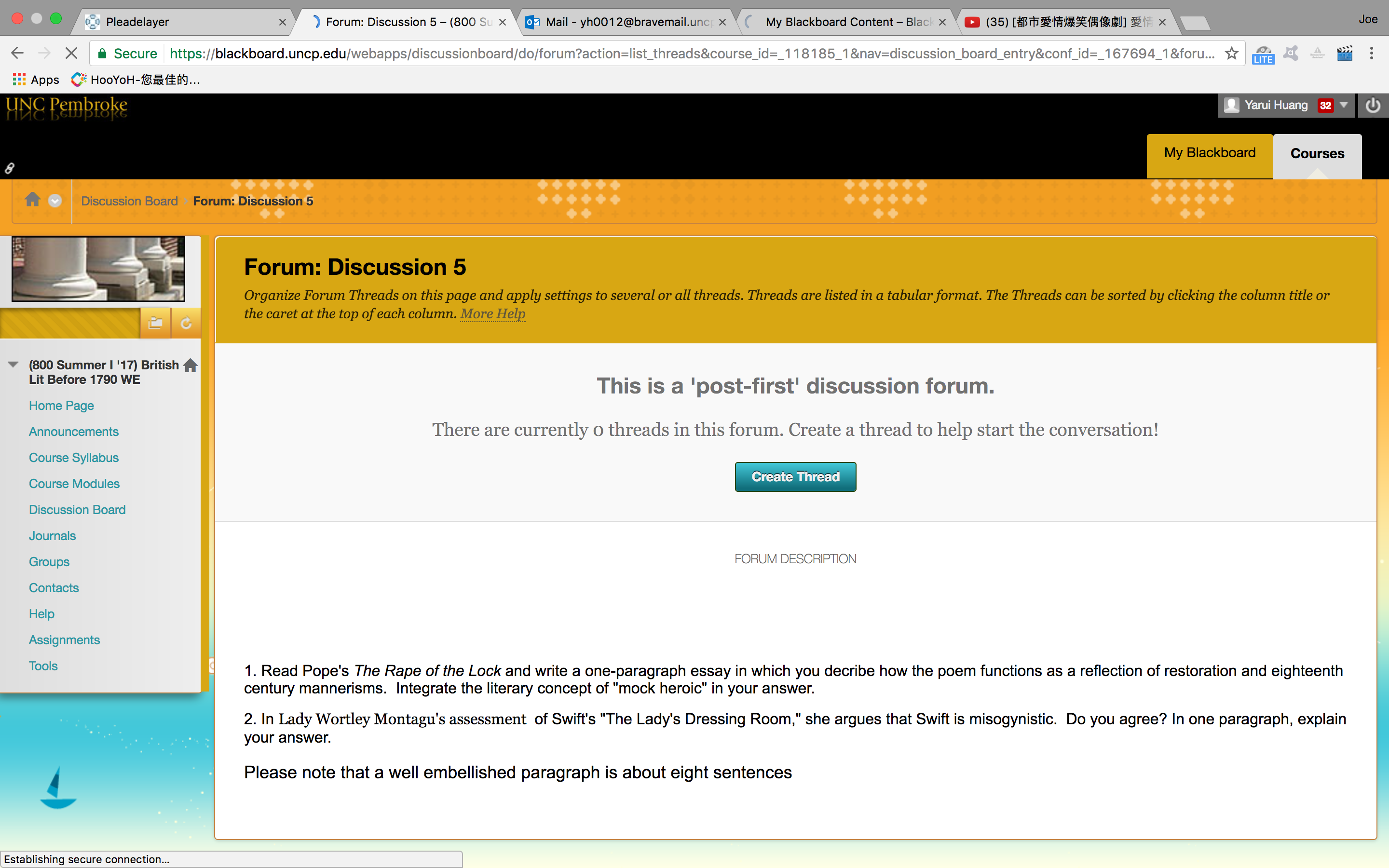Collapse the British Lit course menu
The width and height of the screenshot is (1389, 868).
point(13,365)
